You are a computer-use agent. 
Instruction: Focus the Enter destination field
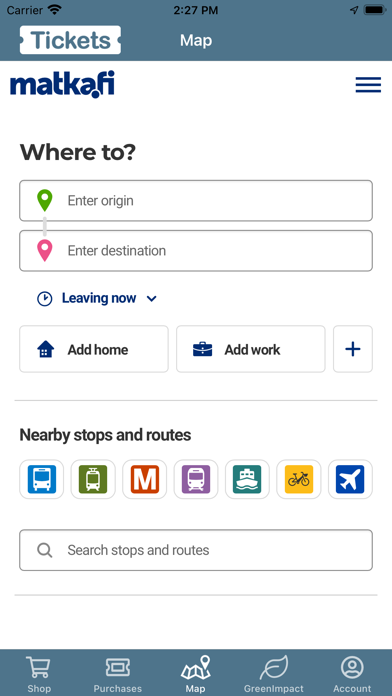196,251
